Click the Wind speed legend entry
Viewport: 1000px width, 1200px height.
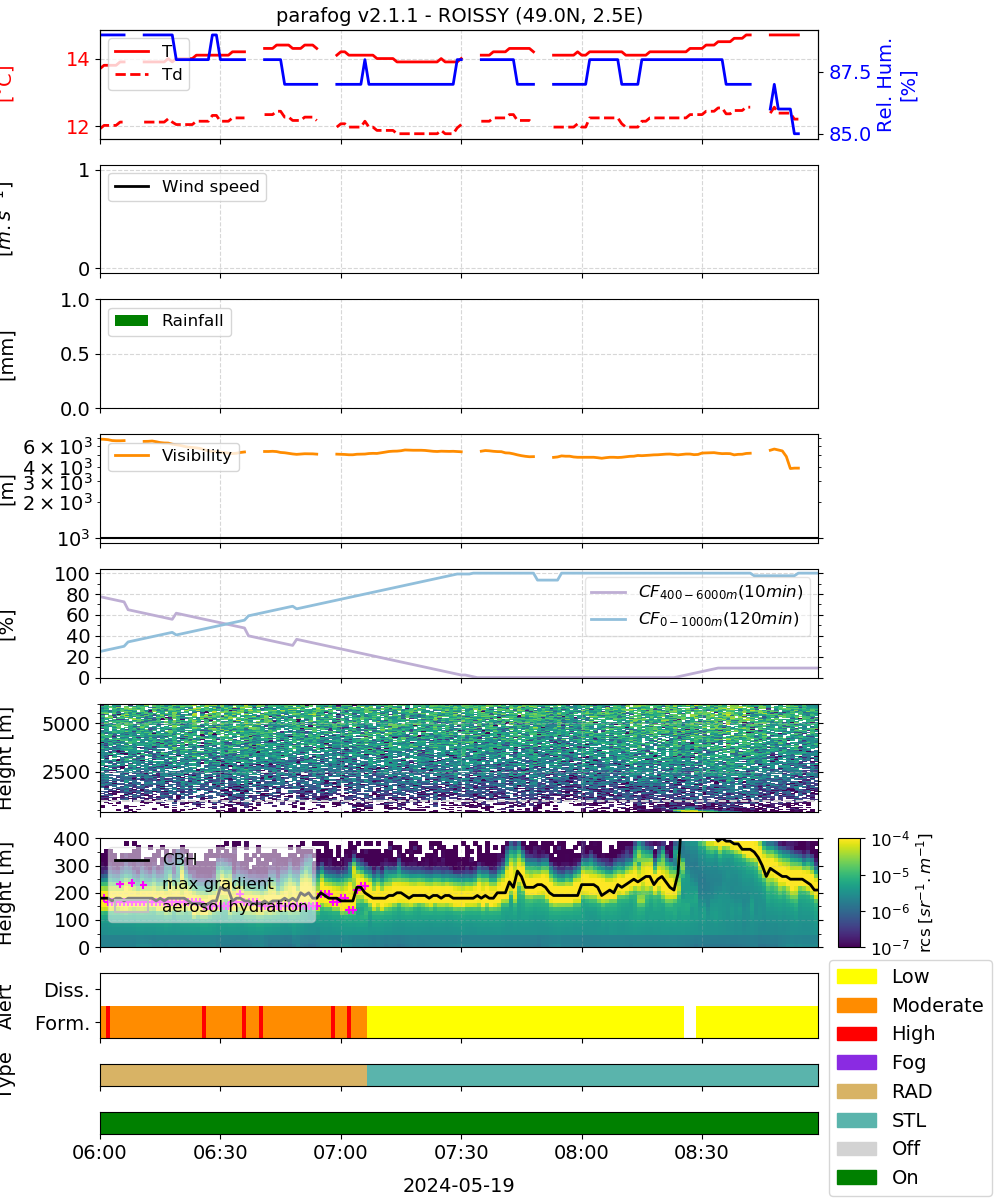(x=187, y=187)
